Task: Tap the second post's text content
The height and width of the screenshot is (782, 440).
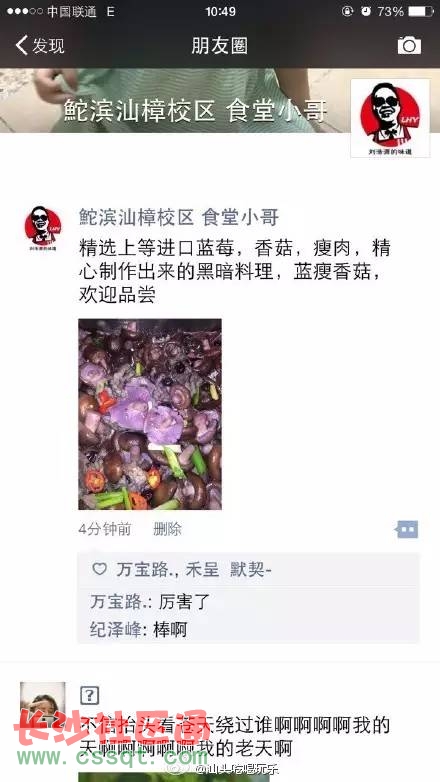Action: pos(234,737)
